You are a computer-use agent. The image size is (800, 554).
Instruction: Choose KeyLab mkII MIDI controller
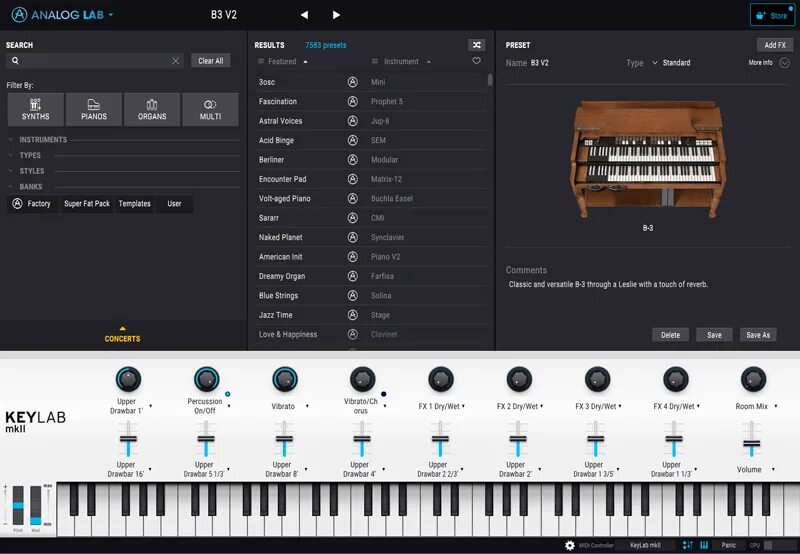pos(645,545)
